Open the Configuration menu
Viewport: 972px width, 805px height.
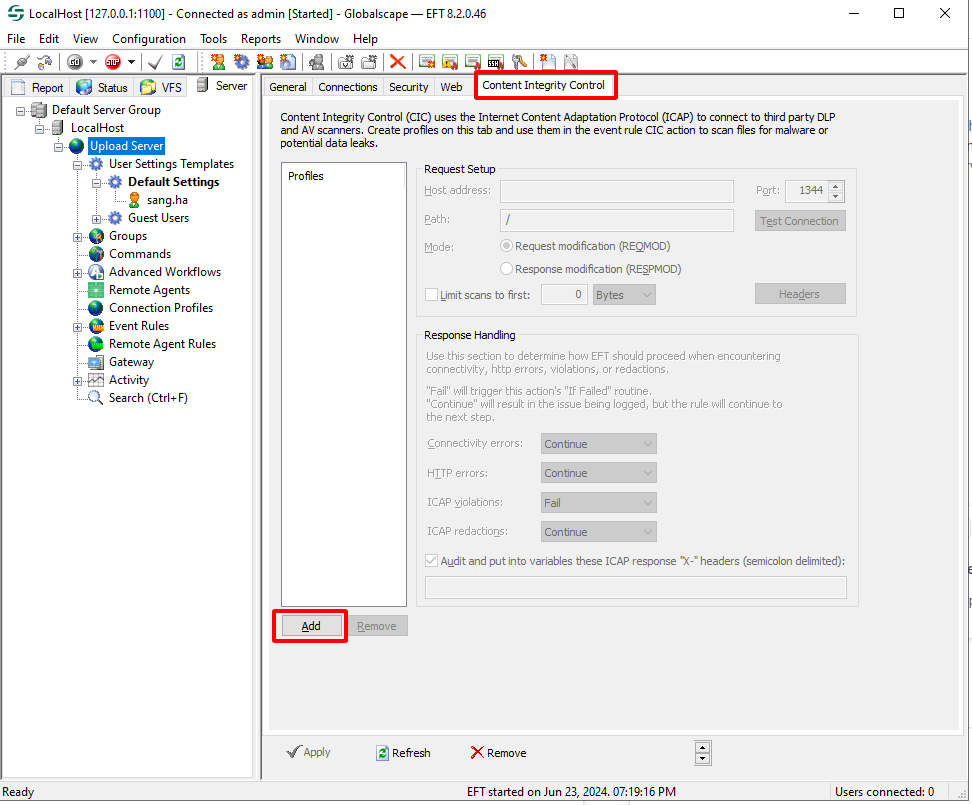pyautogui.click(x=149, y=38)
